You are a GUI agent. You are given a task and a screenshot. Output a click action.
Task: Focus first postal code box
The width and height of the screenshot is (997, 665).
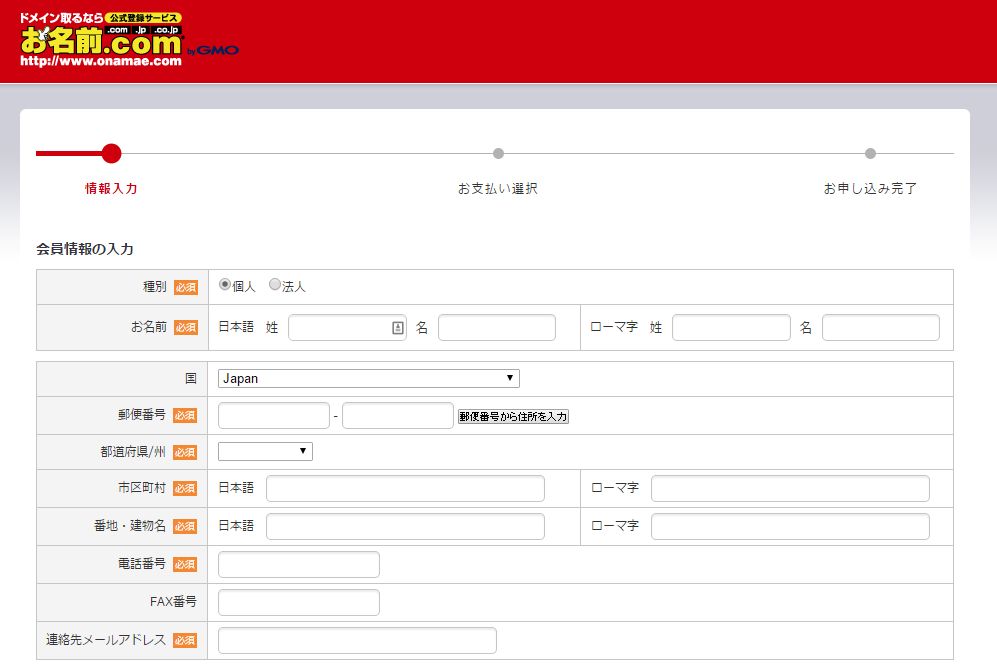(x=274, y=416)
